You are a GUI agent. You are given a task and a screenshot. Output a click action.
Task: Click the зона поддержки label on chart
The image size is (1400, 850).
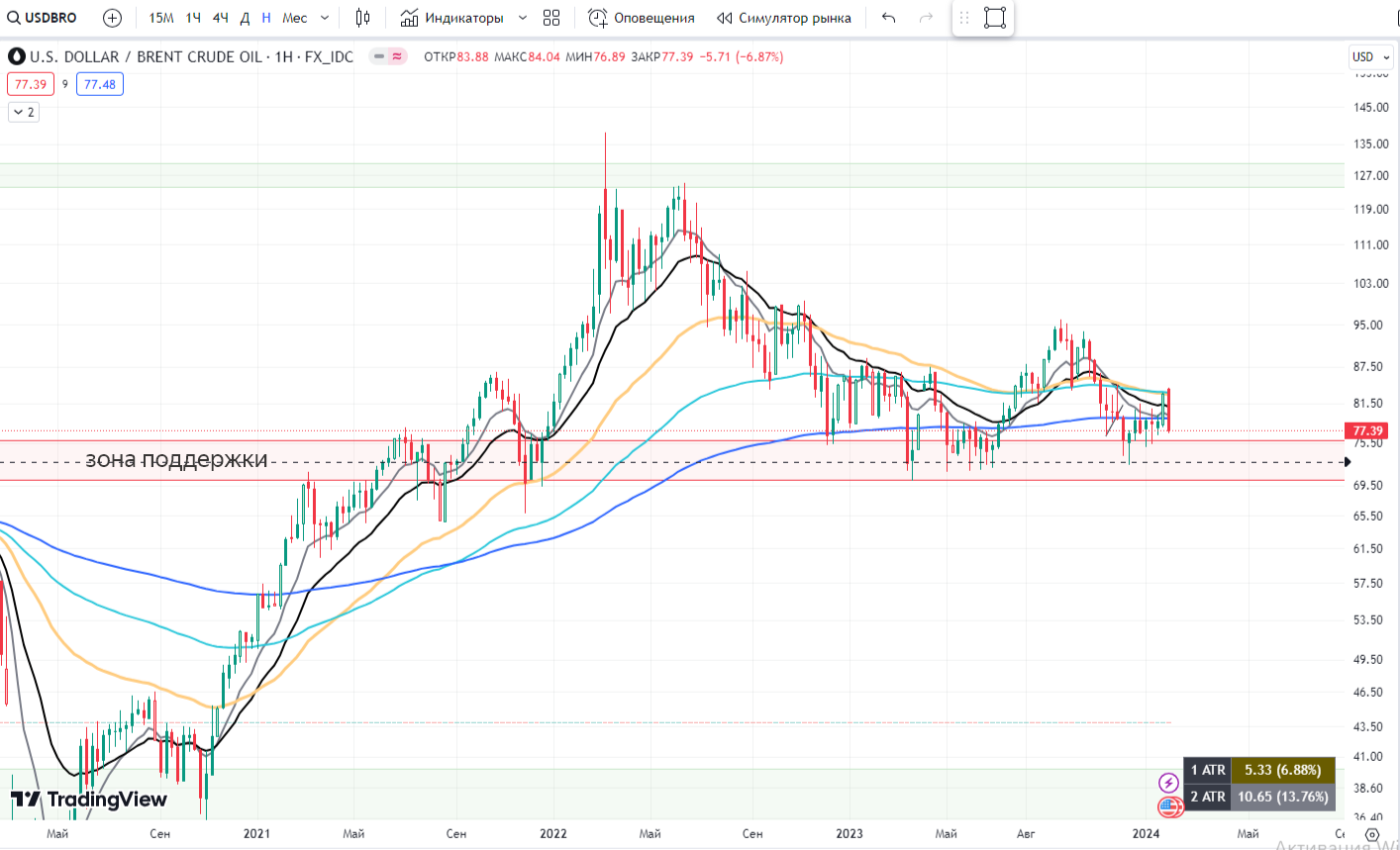click(176, 459)
